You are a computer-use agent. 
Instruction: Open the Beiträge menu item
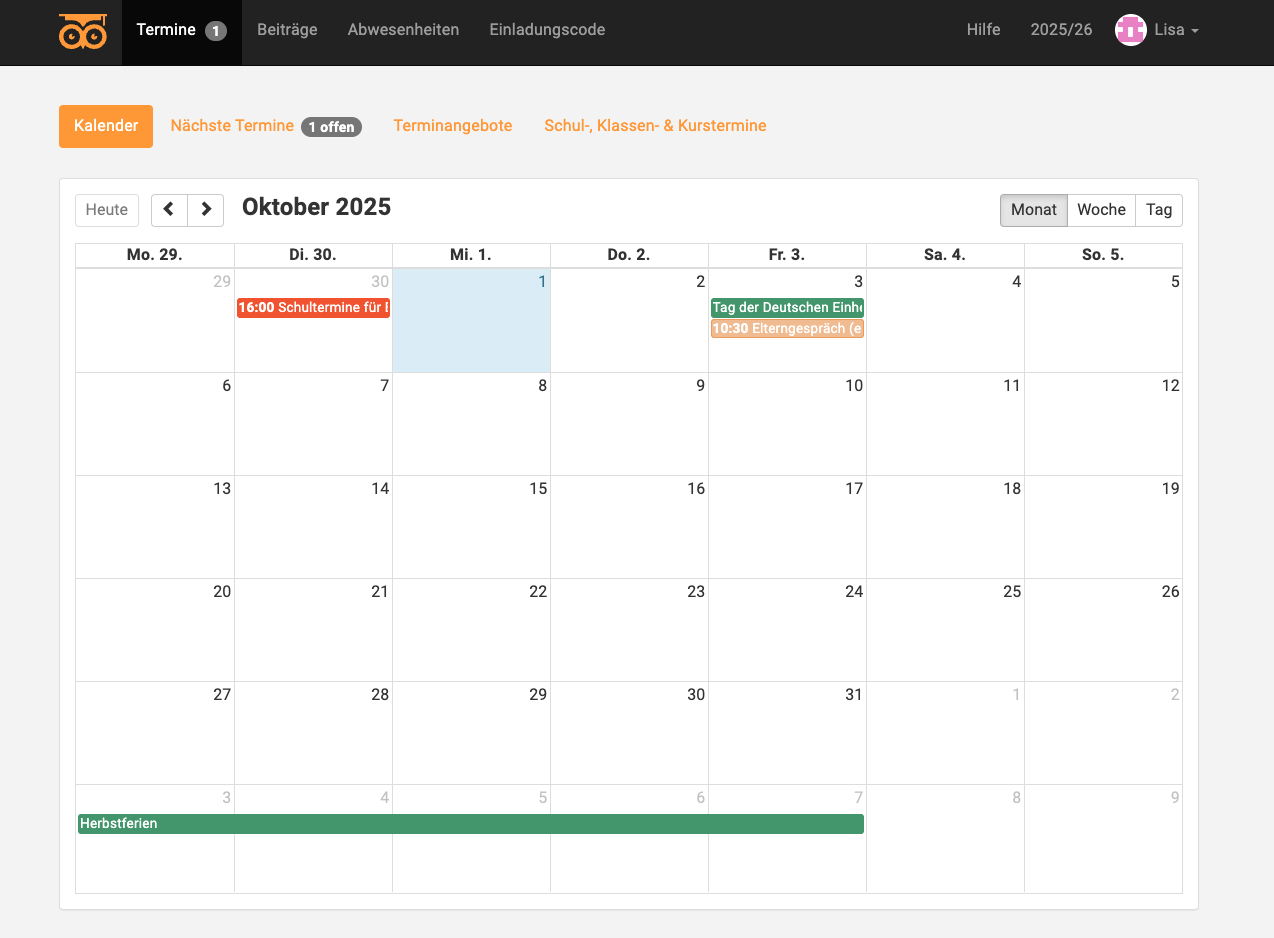click(x=287, y=30)
